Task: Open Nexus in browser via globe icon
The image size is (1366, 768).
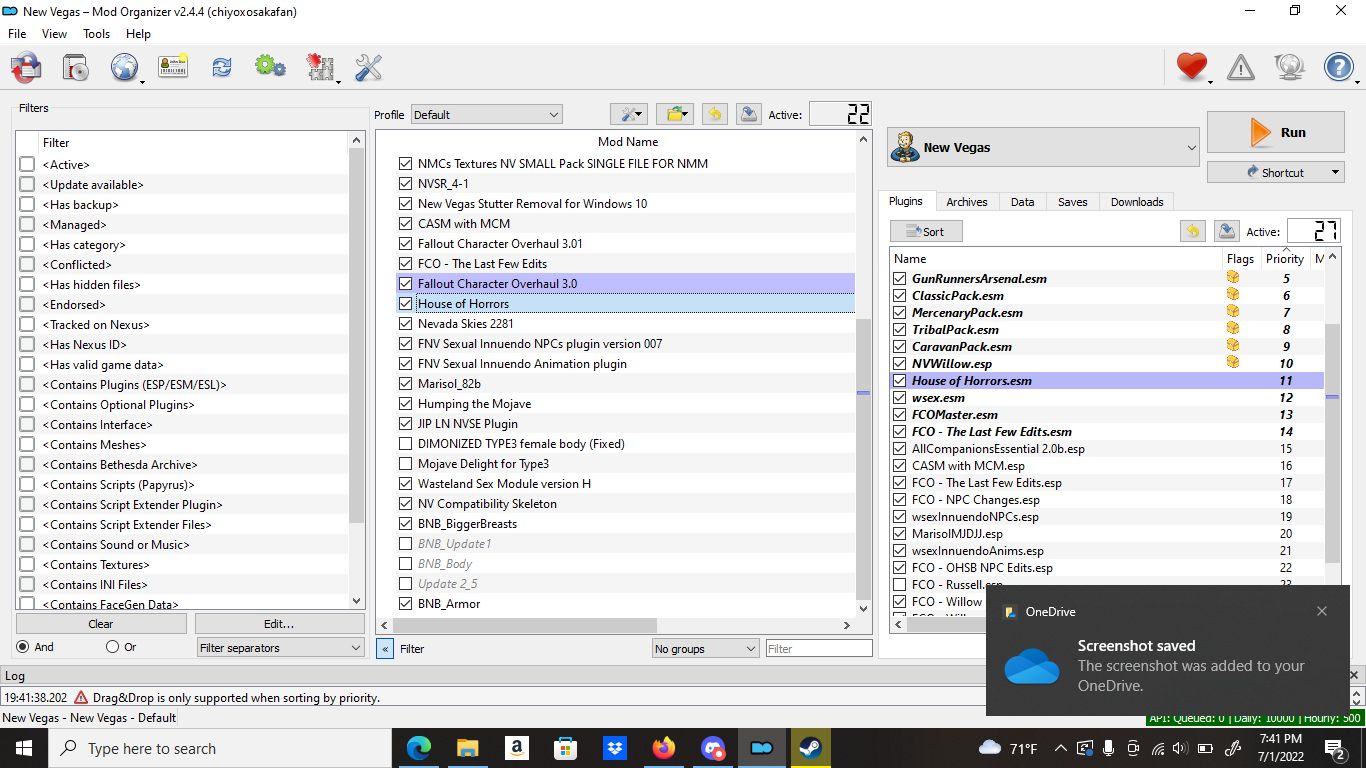Action: [123, 67]
